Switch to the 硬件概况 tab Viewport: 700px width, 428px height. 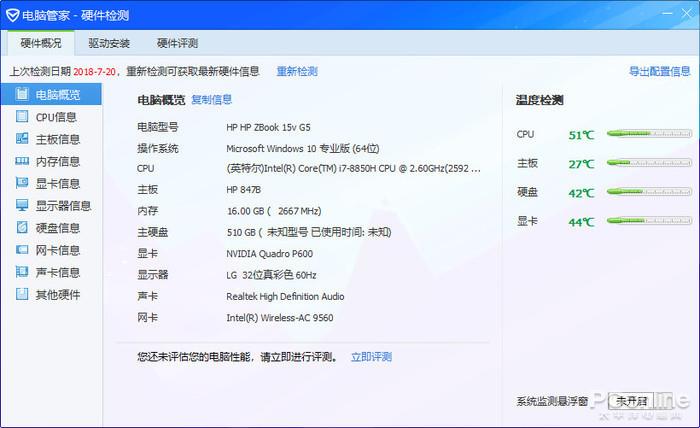[x=41, y=43]
